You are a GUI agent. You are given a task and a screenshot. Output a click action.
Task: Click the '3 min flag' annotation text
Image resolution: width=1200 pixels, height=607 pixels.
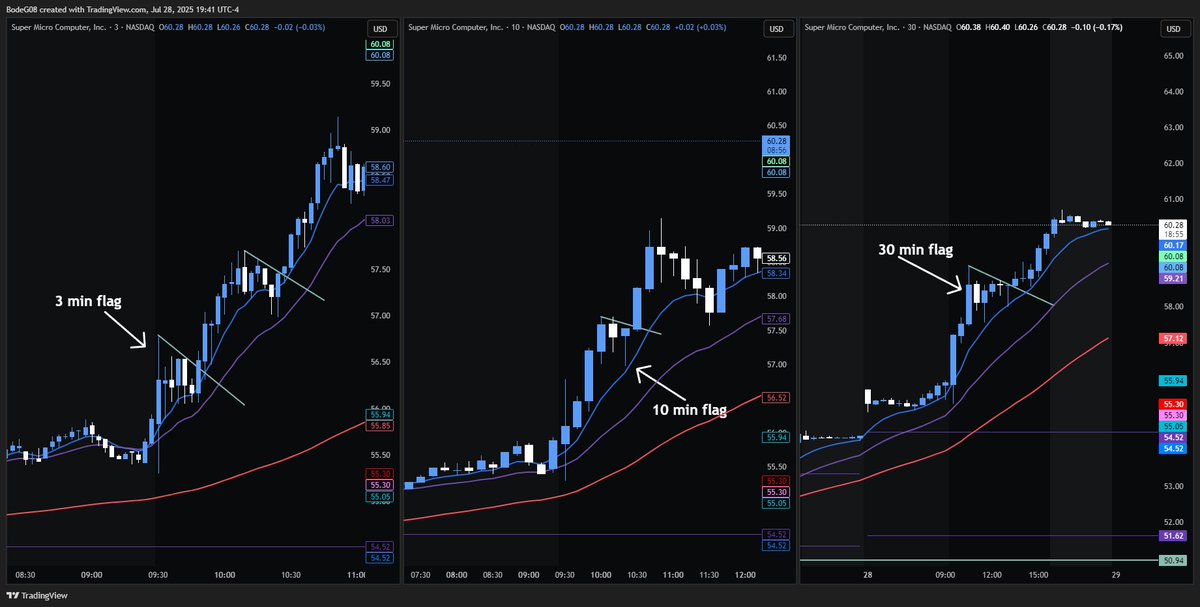pos(87,300)
